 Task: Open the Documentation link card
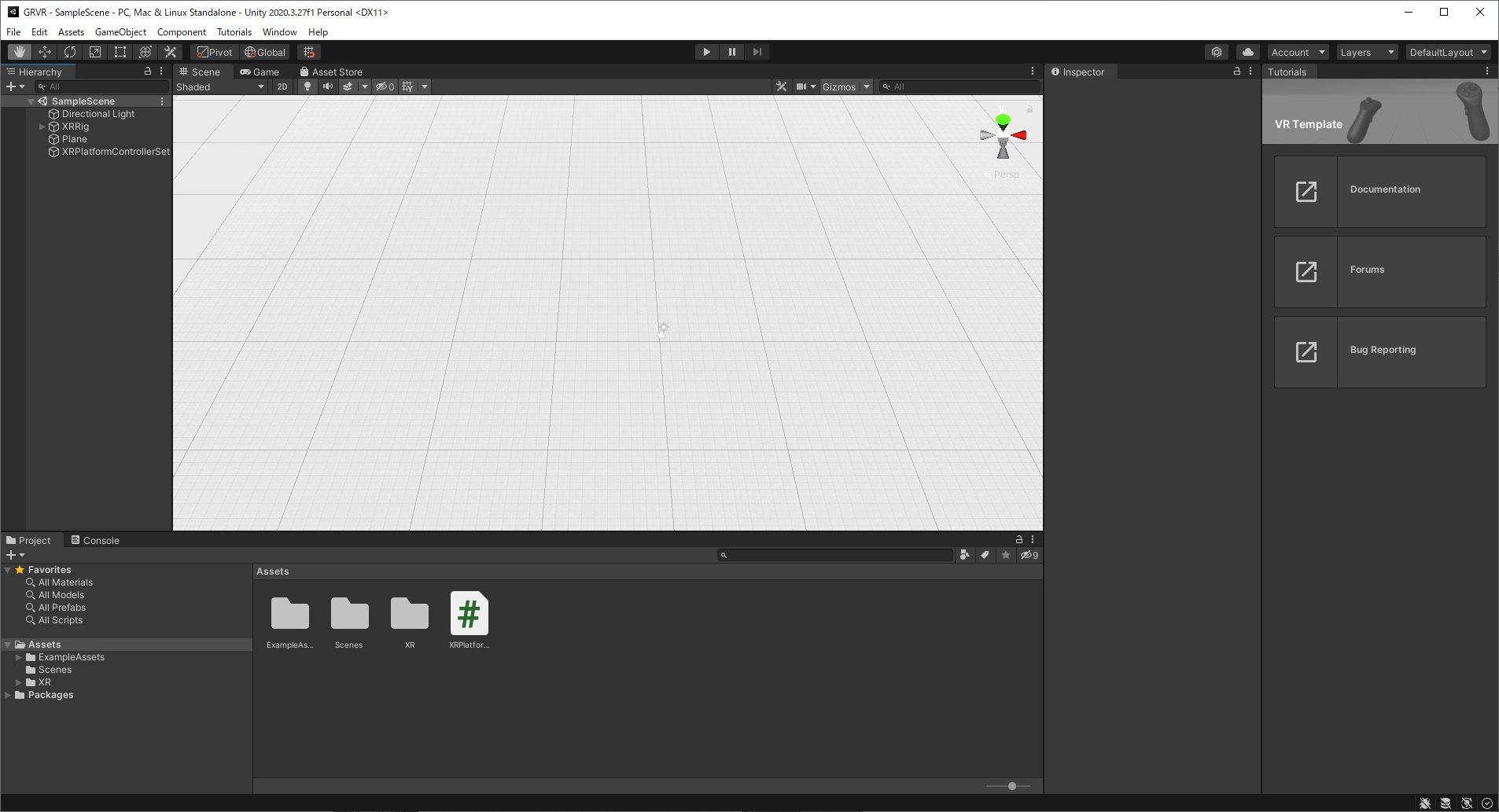pyautogui.click(x=1380, y=192)
